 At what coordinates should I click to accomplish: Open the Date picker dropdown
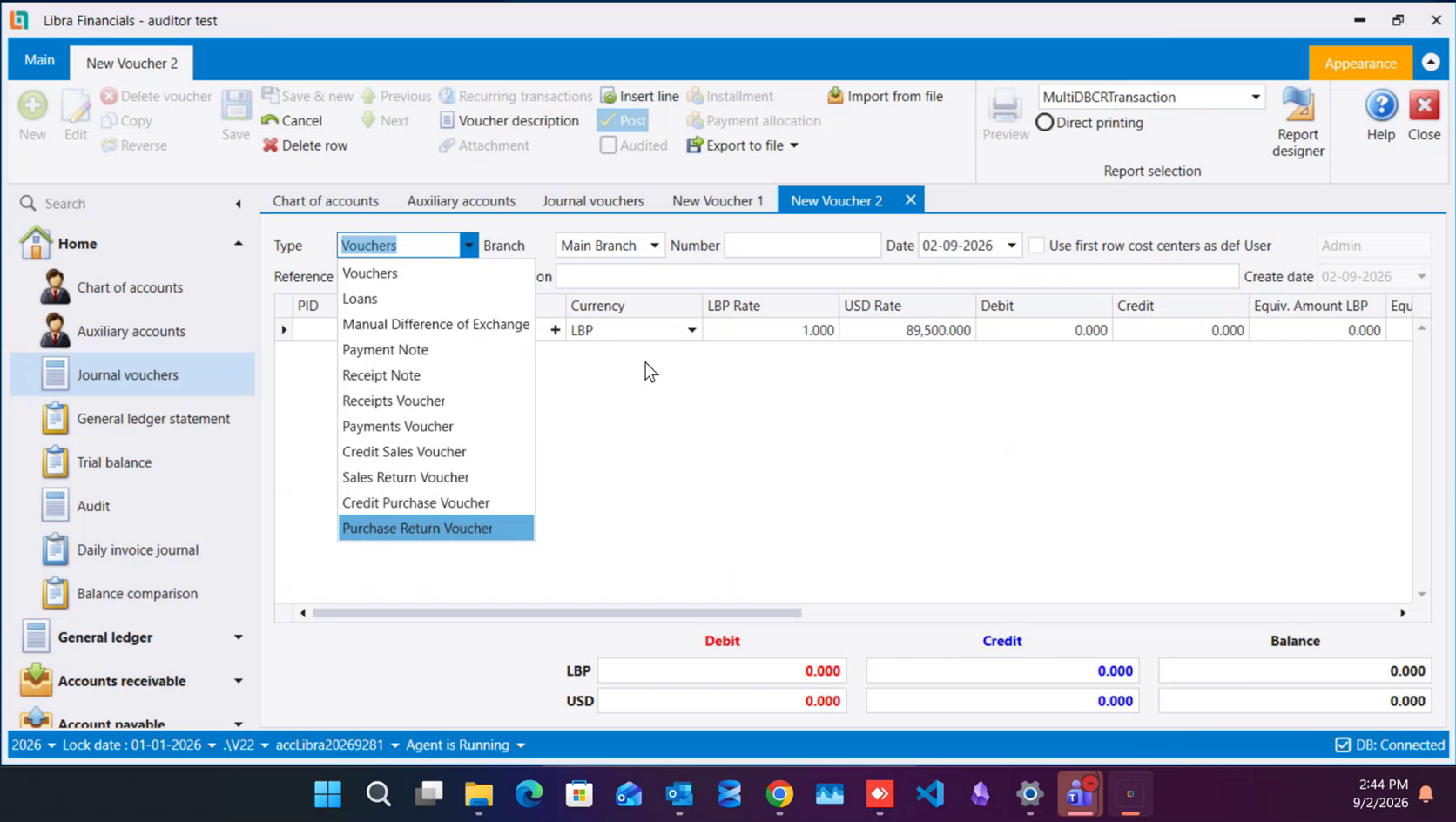[1011, 246]
